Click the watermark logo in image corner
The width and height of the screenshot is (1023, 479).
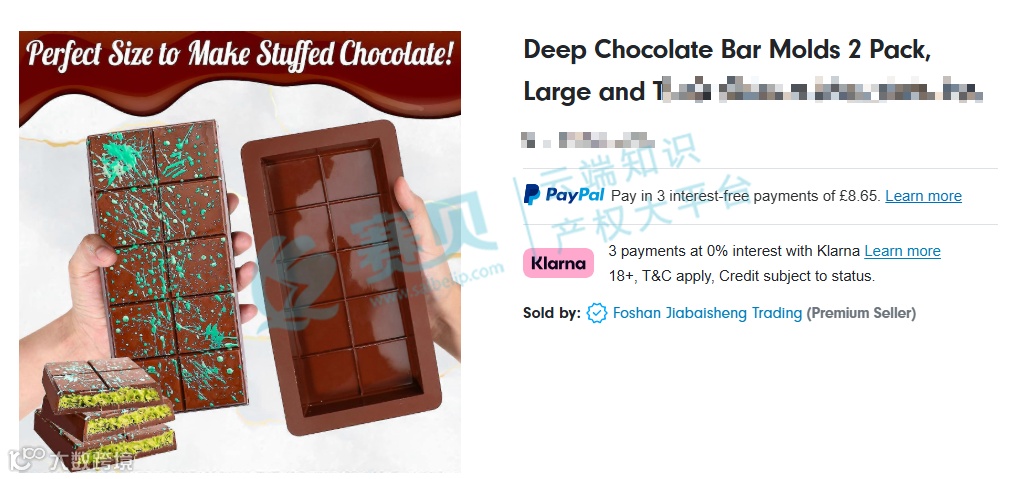[70, 461]
